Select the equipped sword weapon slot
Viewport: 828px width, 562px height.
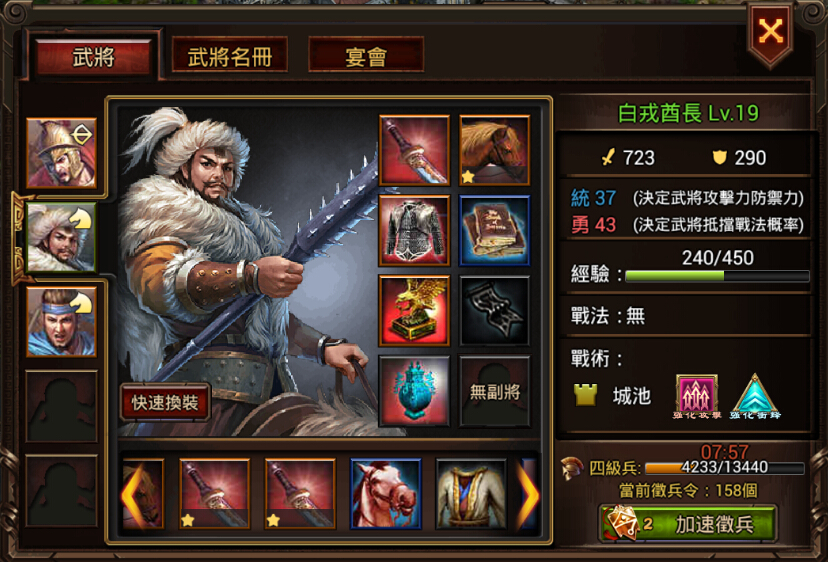pos(415,151)
